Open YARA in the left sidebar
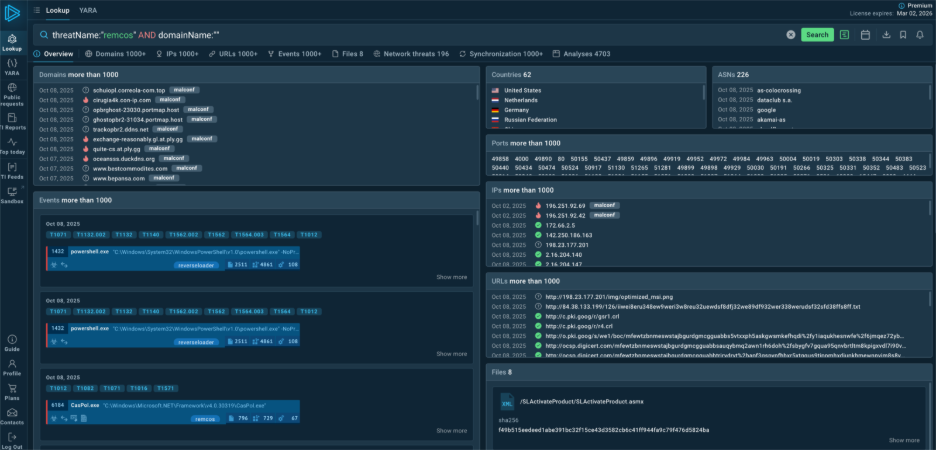936x450 pixels. point(12,66)
